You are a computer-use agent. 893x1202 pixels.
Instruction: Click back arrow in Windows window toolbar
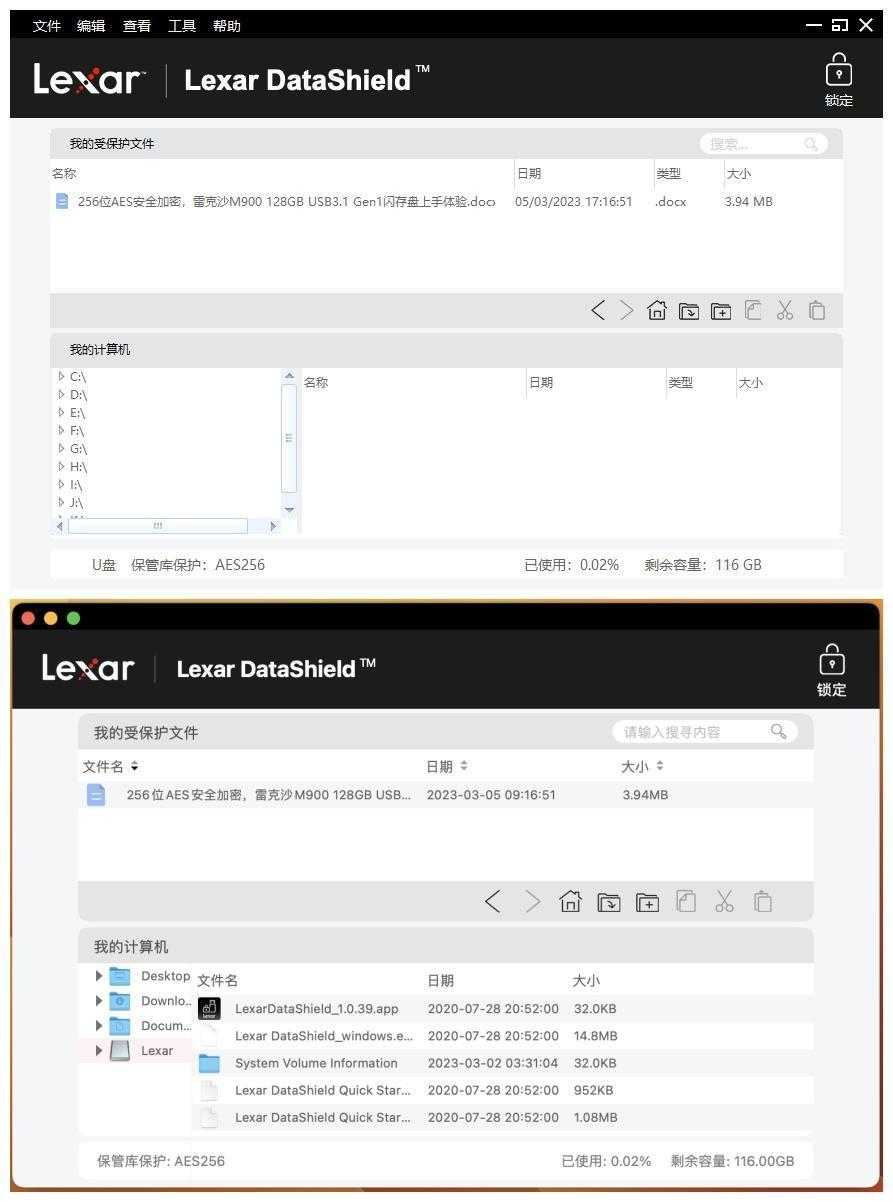(x=598, y=311)
